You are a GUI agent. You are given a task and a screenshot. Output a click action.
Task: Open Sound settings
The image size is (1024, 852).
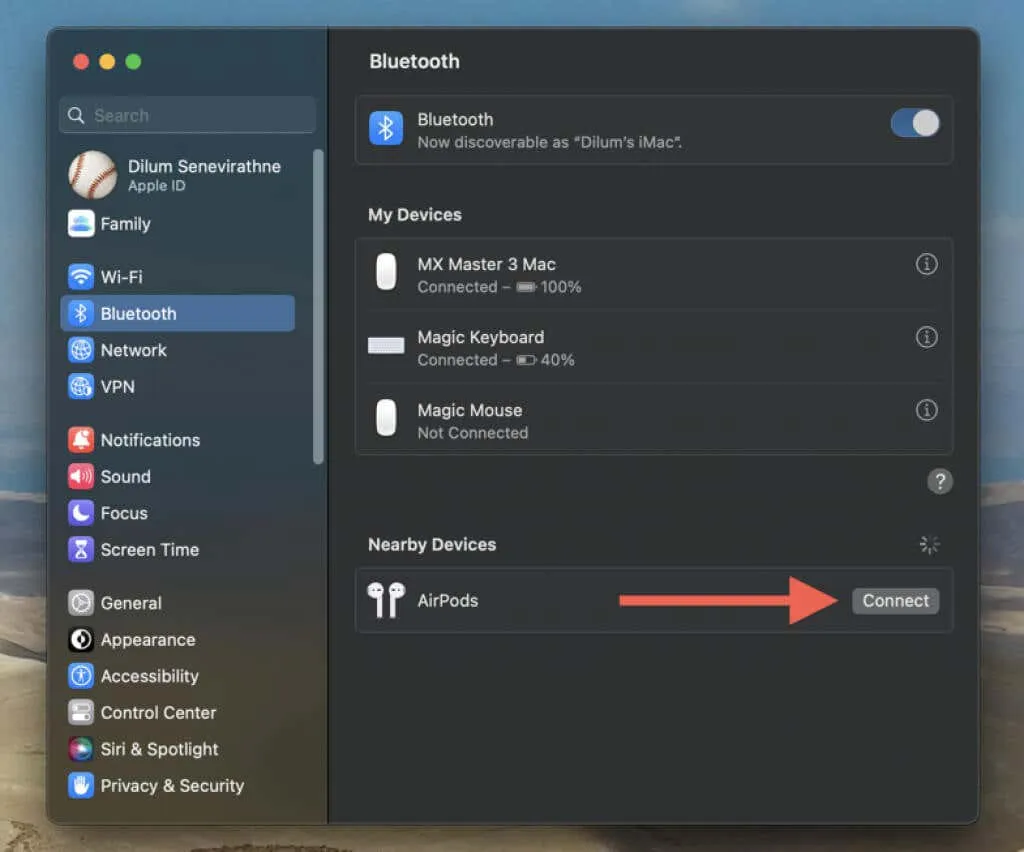pos(125,477)
